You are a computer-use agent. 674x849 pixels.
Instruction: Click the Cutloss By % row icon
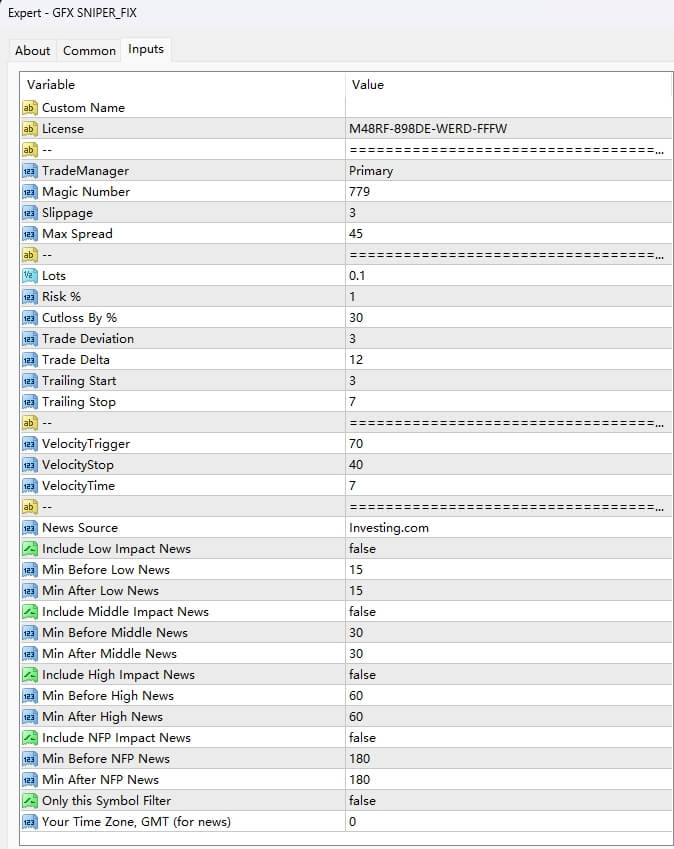coord(29,318)
